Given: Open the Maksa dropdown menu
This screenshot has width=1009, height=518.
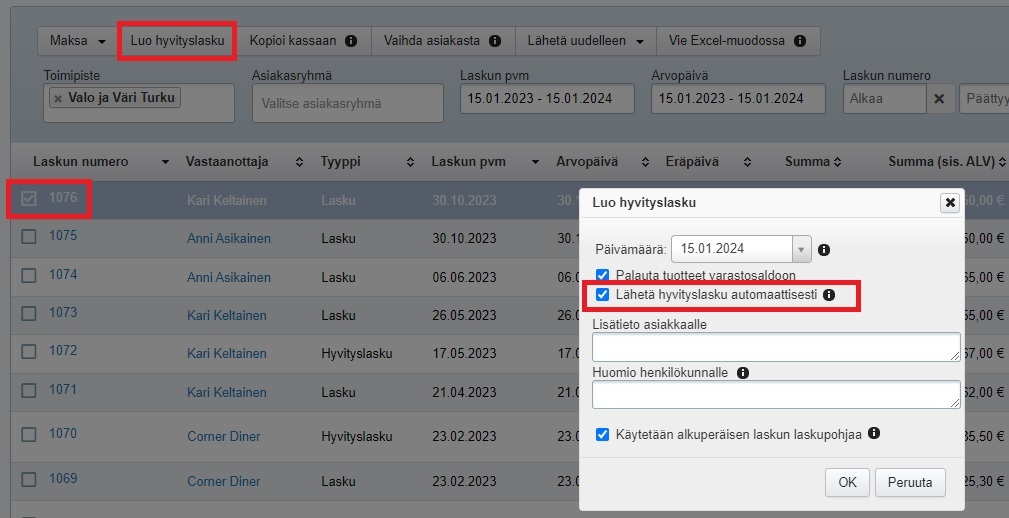Looking at the screenshot, I should click(77, 41).
